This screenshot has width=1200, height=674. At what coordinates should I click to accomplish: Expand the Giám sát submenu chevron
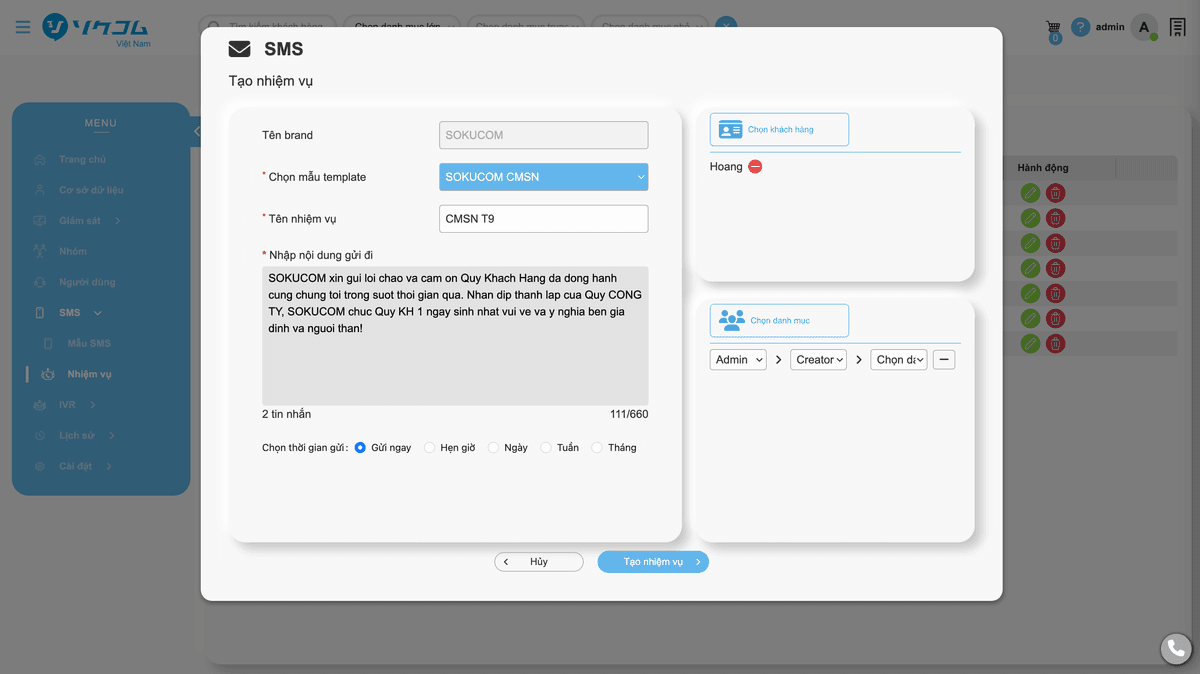[118, 221]
